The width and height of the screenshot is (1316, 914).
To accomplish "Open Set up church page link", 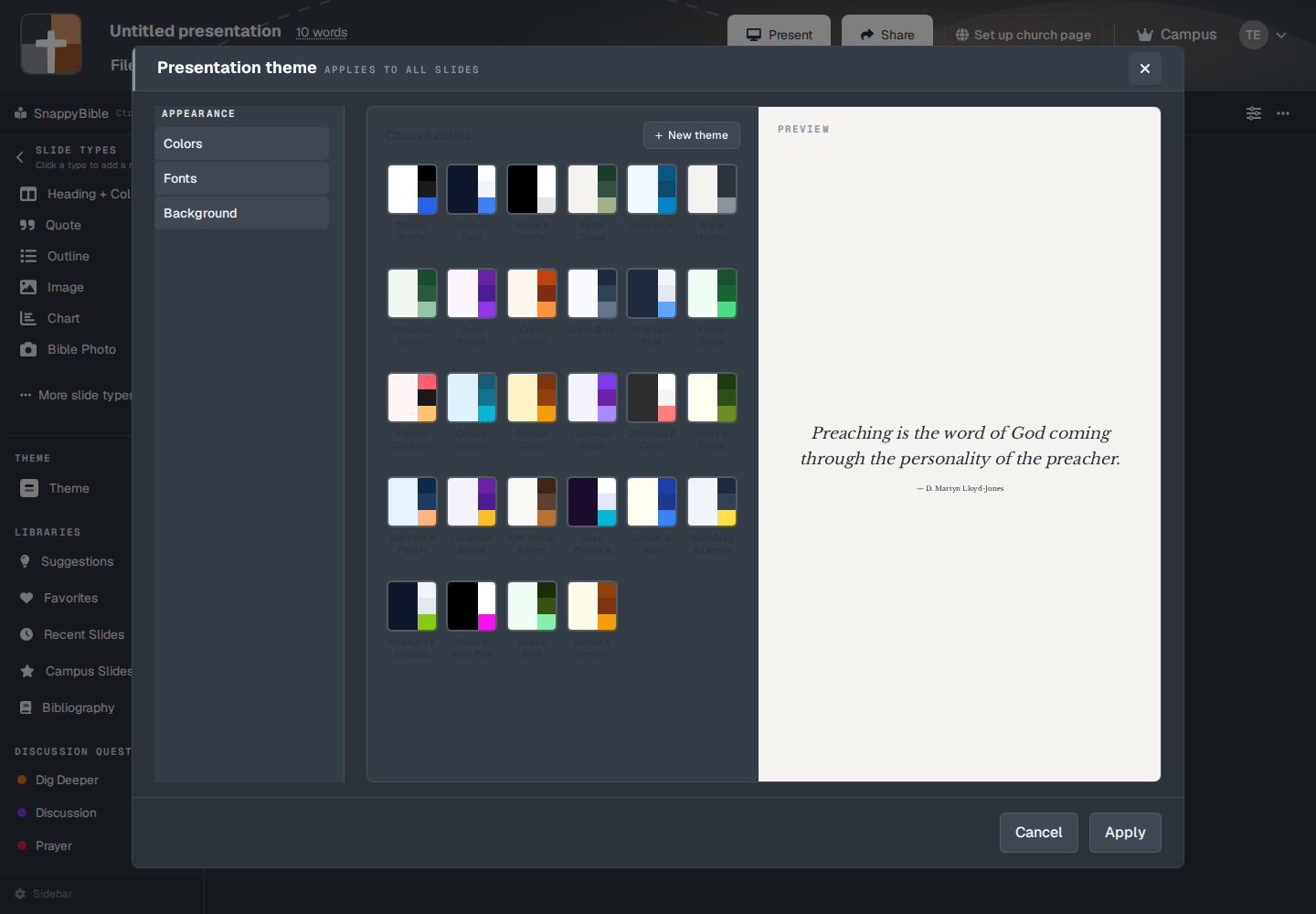I will tap(1024, 35).
